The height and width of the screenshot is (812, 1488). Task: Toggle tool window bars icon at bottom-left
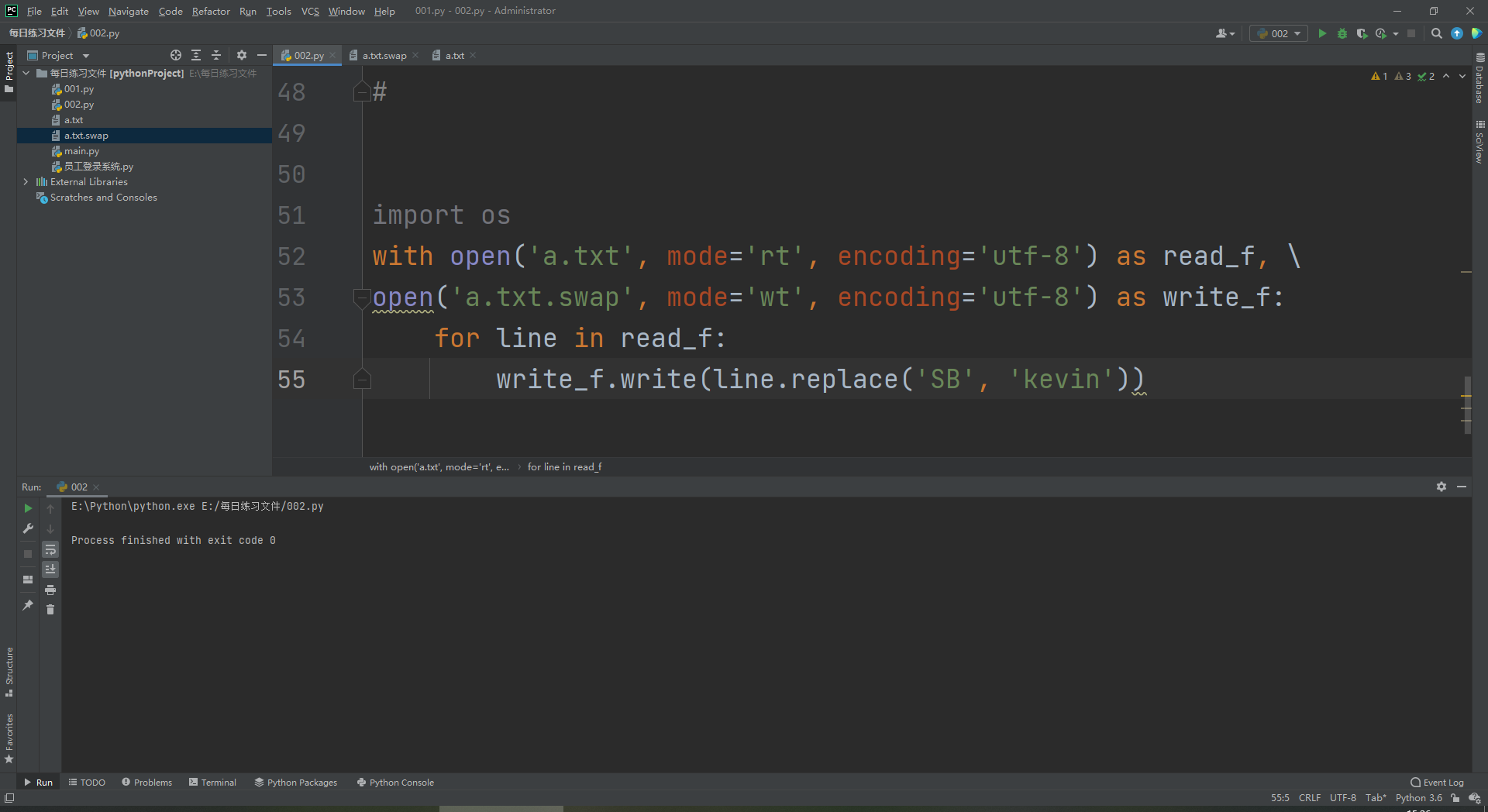coord(9,798)
